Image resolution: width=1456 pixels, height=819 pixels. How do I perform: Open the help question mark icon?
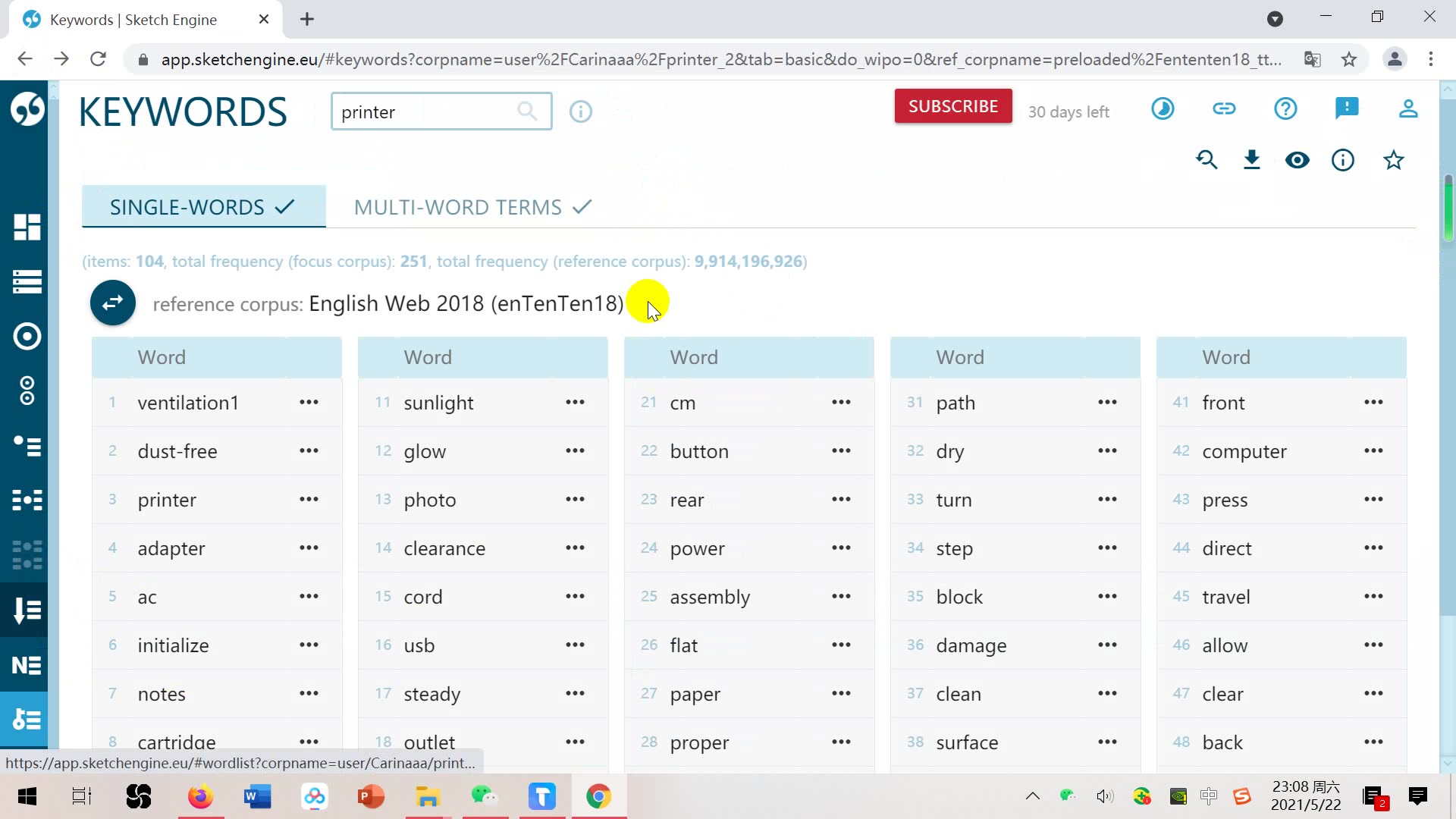pos(1285,108)
